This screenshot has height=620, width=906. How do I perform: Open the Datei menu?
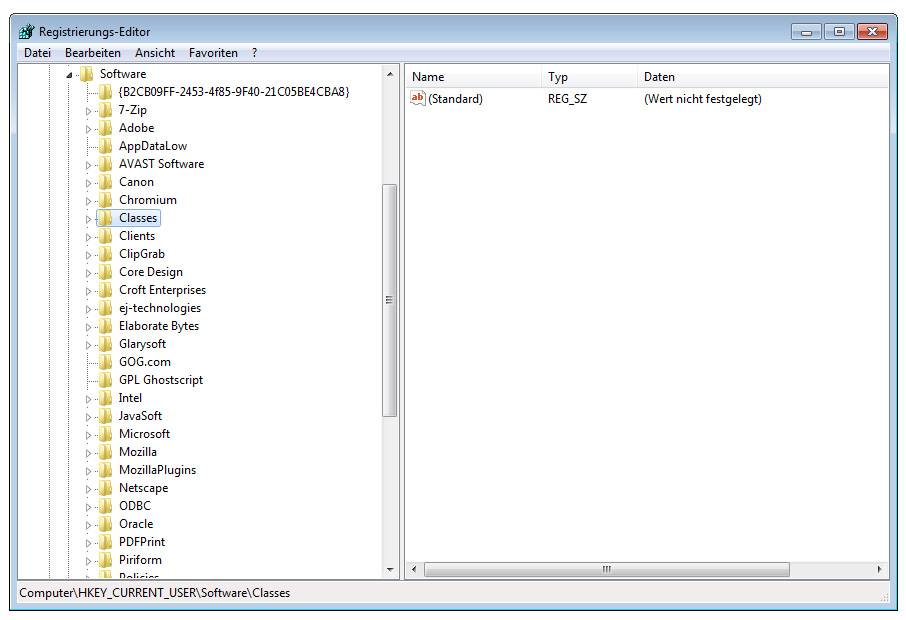click(37, 53)
